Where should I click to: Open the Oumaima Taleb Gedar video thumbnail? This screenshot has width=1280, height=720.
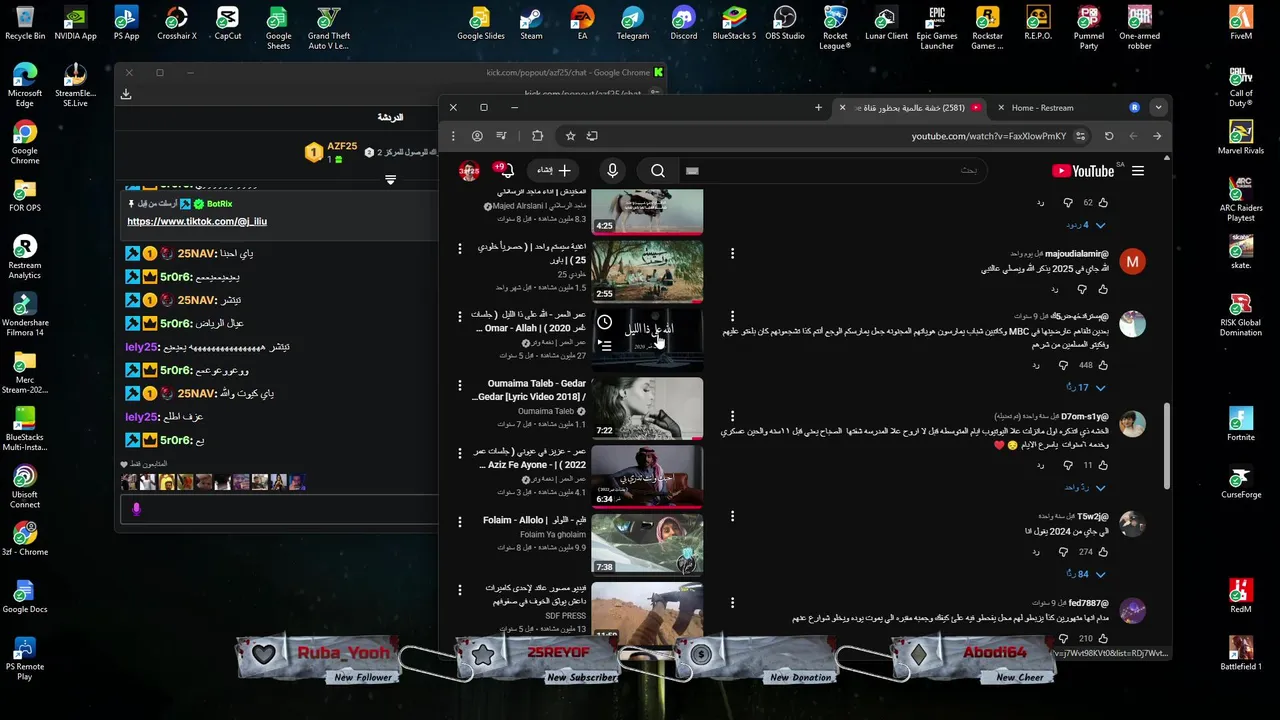click(647, 408)
